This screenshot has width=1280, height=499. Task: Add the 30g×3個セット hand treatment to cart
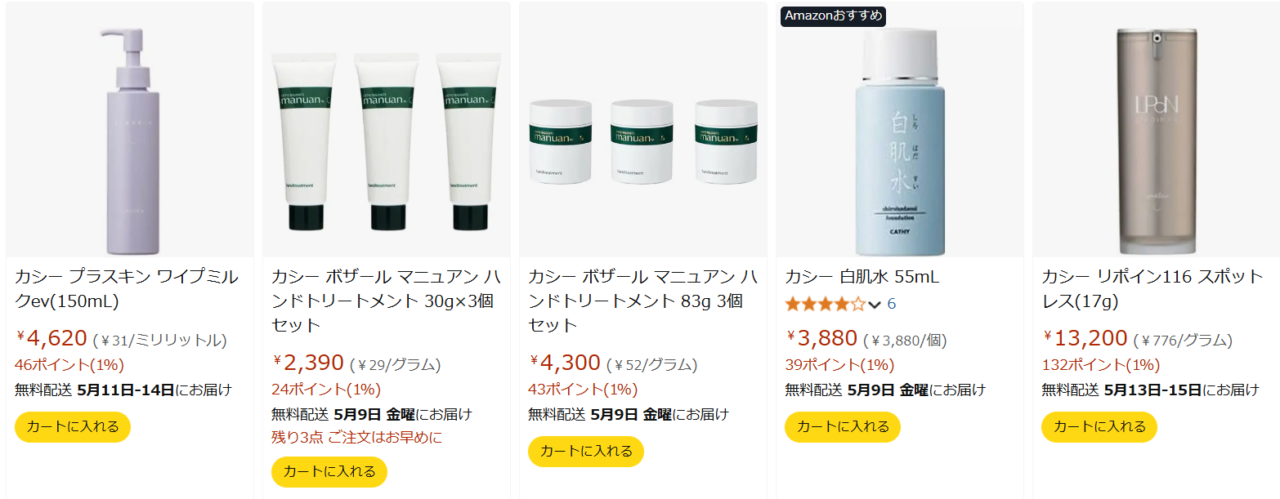tap(329, 472)
